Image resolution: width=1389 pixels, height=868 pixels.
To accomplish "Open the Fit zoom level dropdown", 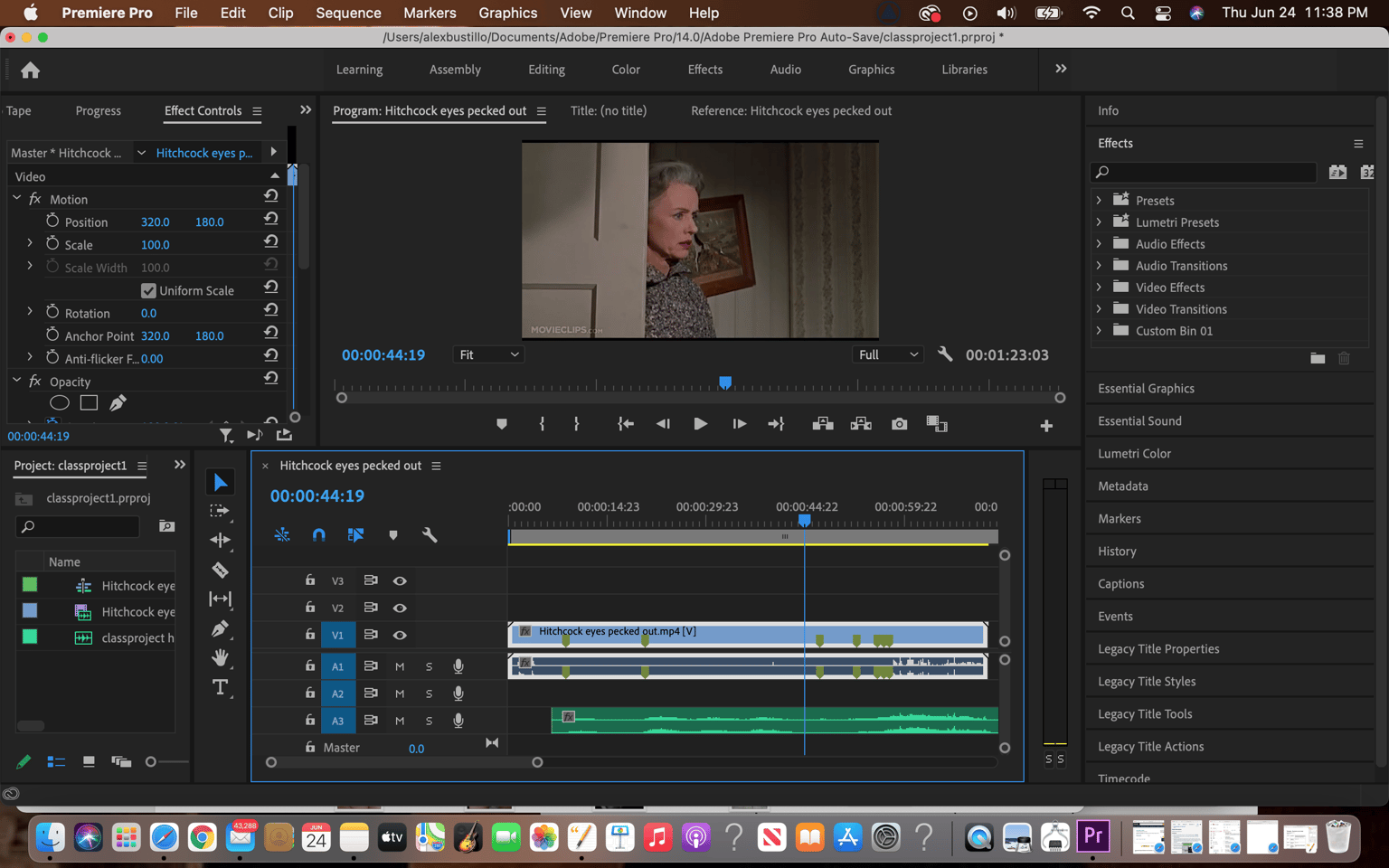I will pos(488,354).
